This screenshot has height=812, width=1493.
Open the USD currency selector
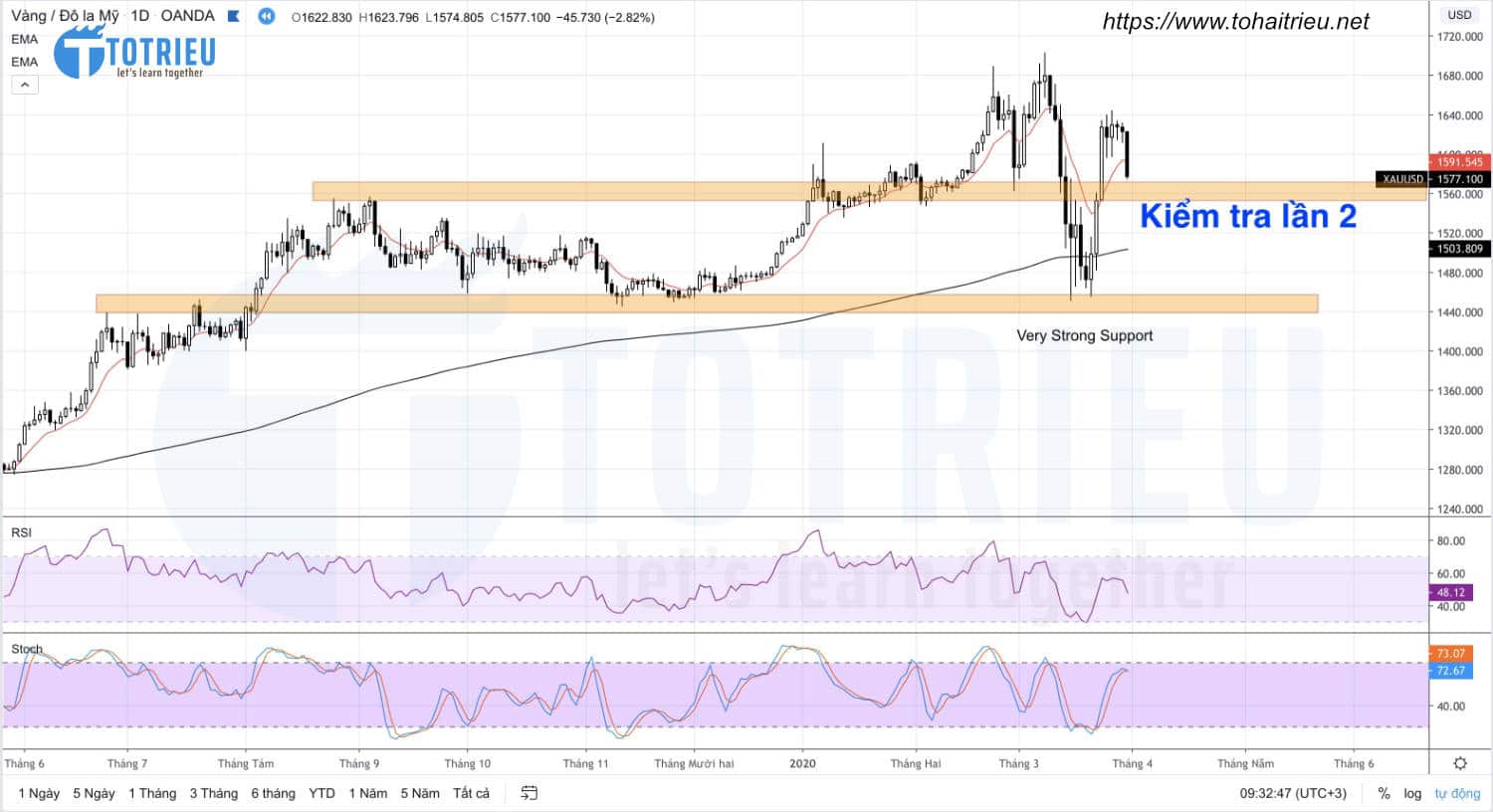tap(1460, 15)
